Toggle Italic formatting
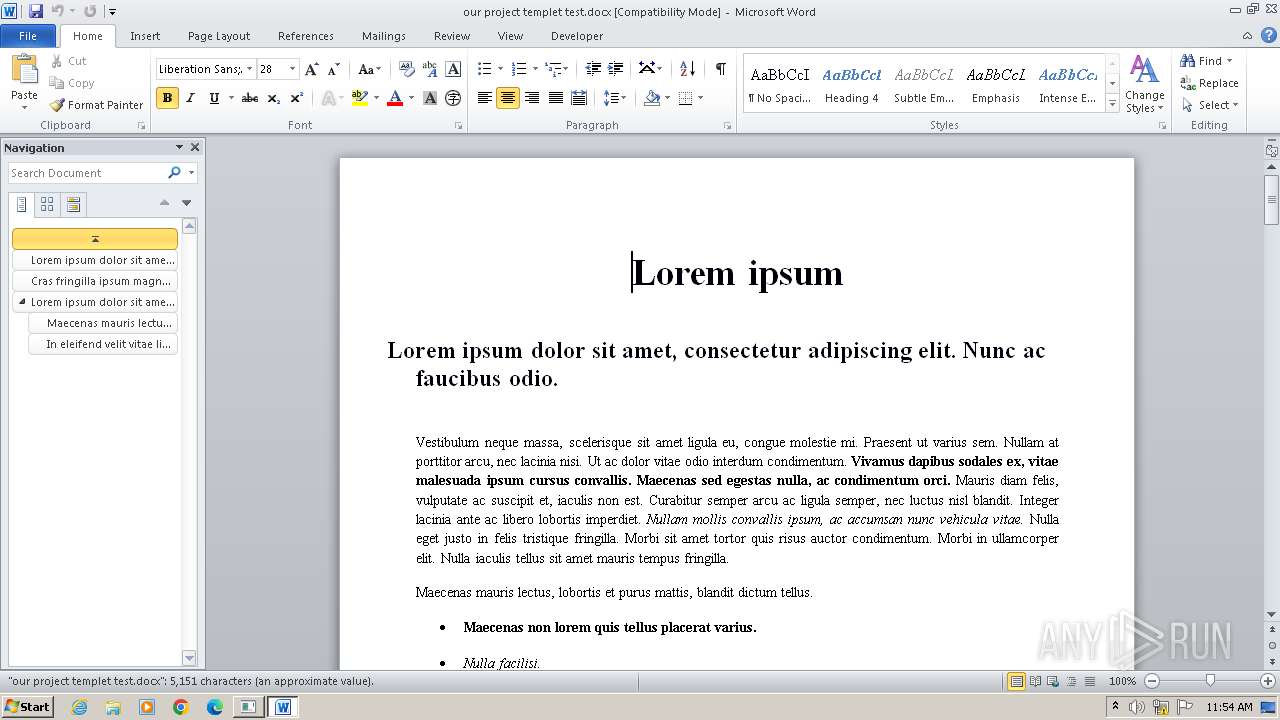 (x=190, y=98)
